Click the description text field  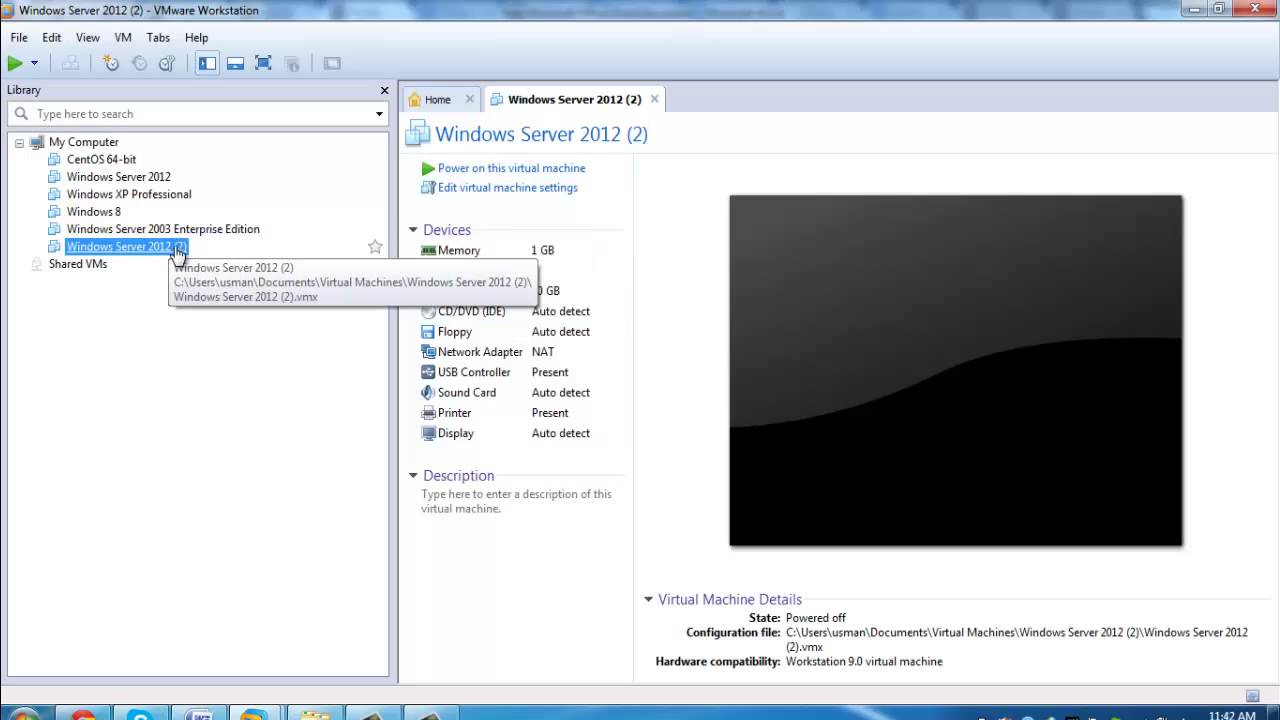click(518, 501)
